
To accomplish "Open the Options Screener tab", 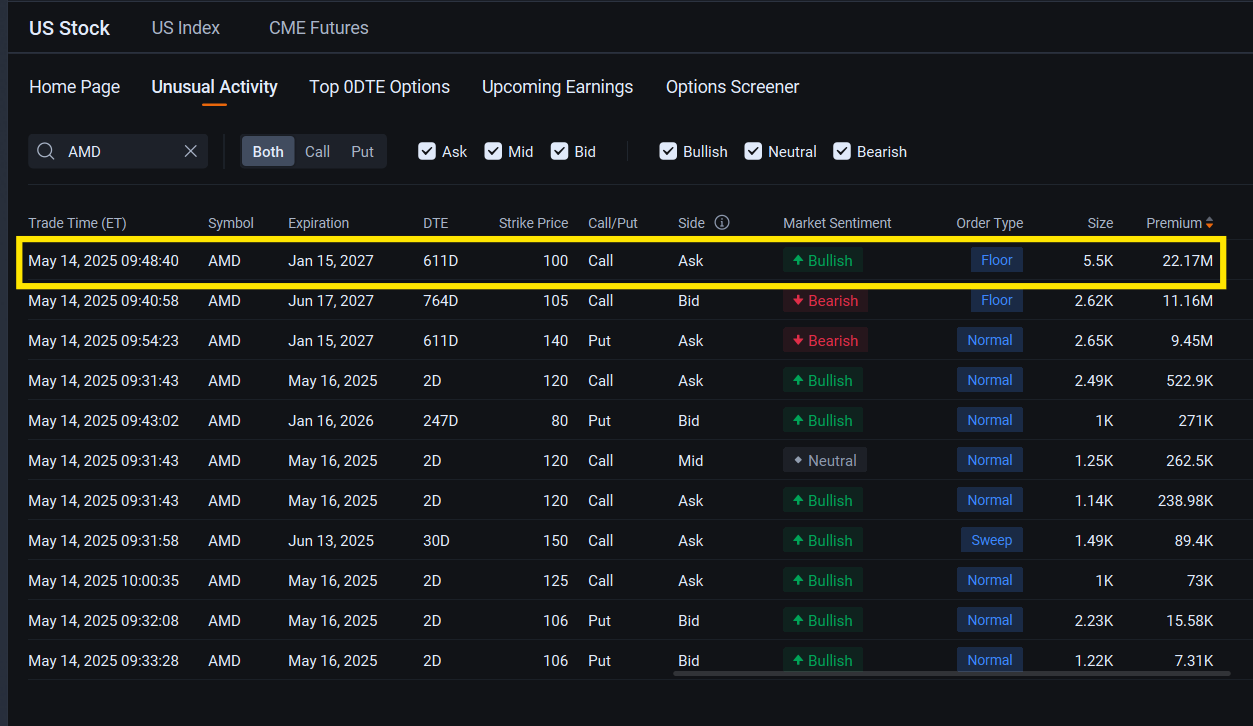I will (733, 87).
